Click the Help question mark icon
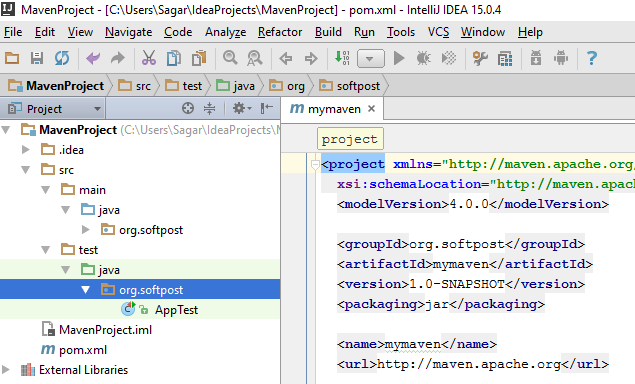Screen dimensions: 635x384 click(592, 58)
